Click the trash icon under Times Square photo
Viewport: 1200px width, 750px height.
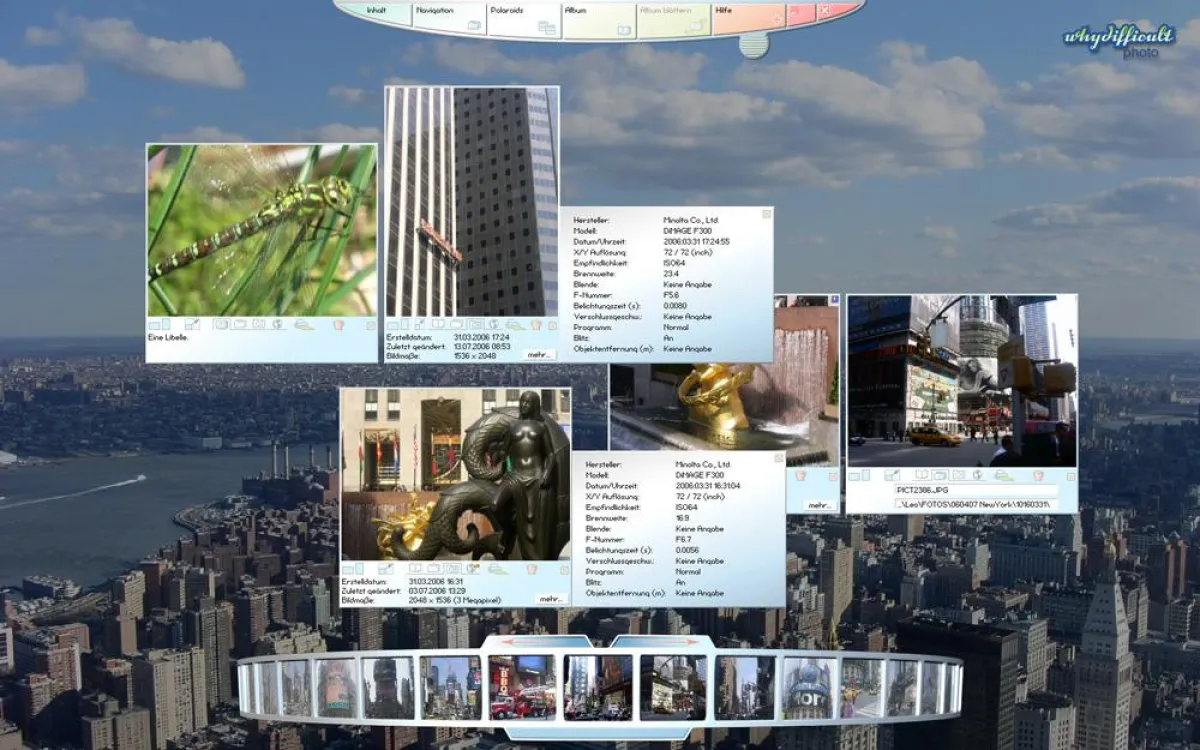[x=1038, y=475]
